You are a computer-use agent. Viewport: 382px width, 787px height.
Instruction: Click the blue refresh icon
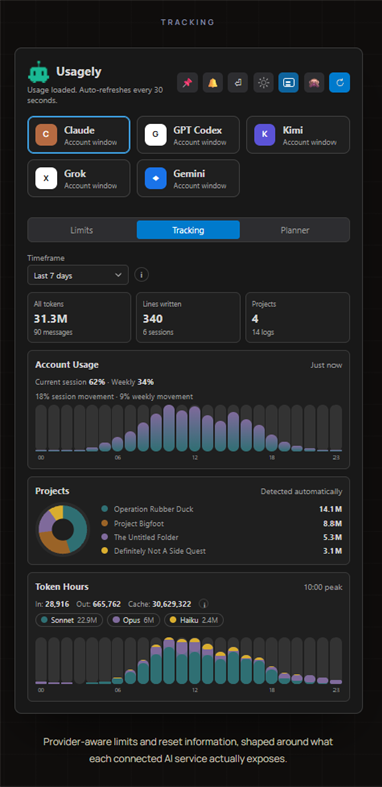tap(339, 83)
